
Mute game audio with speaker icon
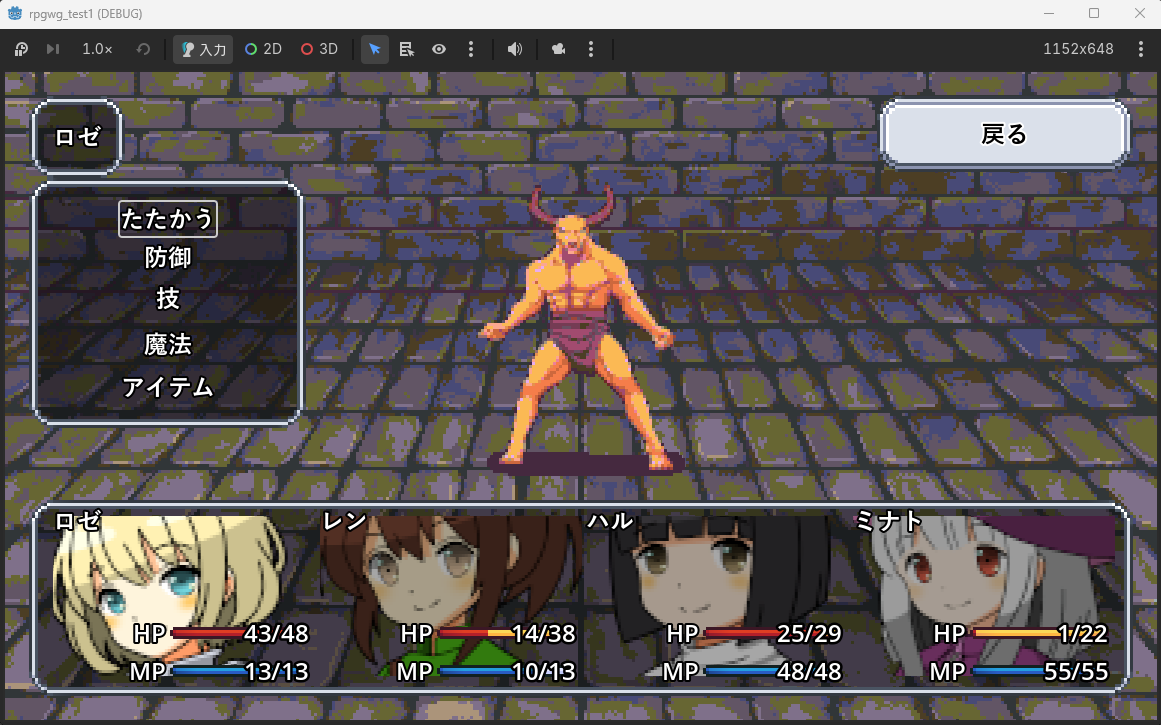click(515, 49)
